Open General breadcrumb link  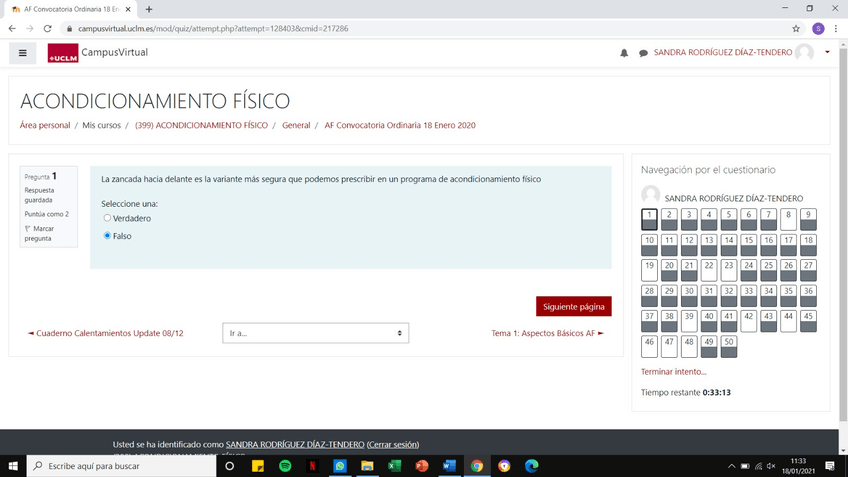click(296, 125)
